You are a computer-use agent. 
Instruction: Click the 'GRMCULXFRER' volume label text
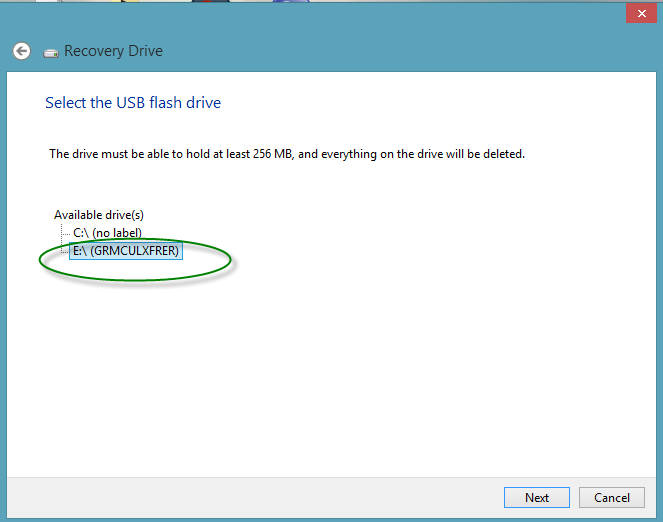click(134, 251)
